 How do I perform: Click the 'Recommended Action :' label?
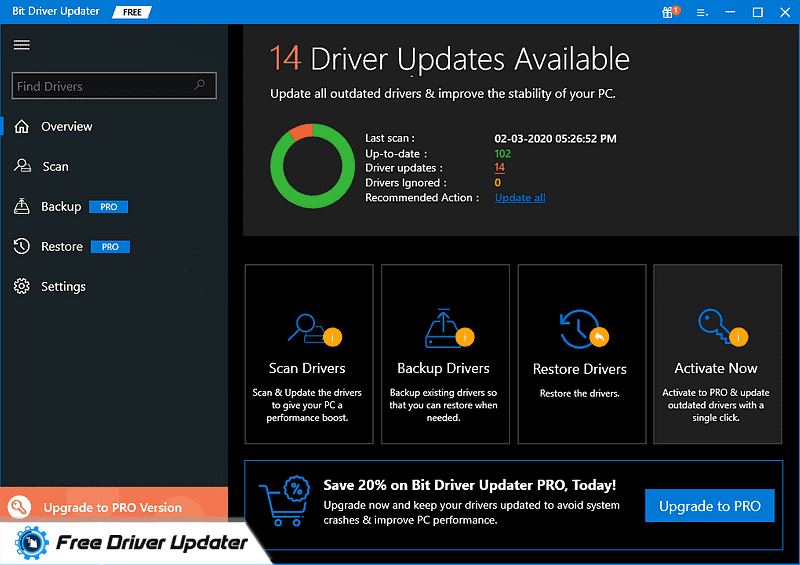pyautogui.click(x=422, y=198)
